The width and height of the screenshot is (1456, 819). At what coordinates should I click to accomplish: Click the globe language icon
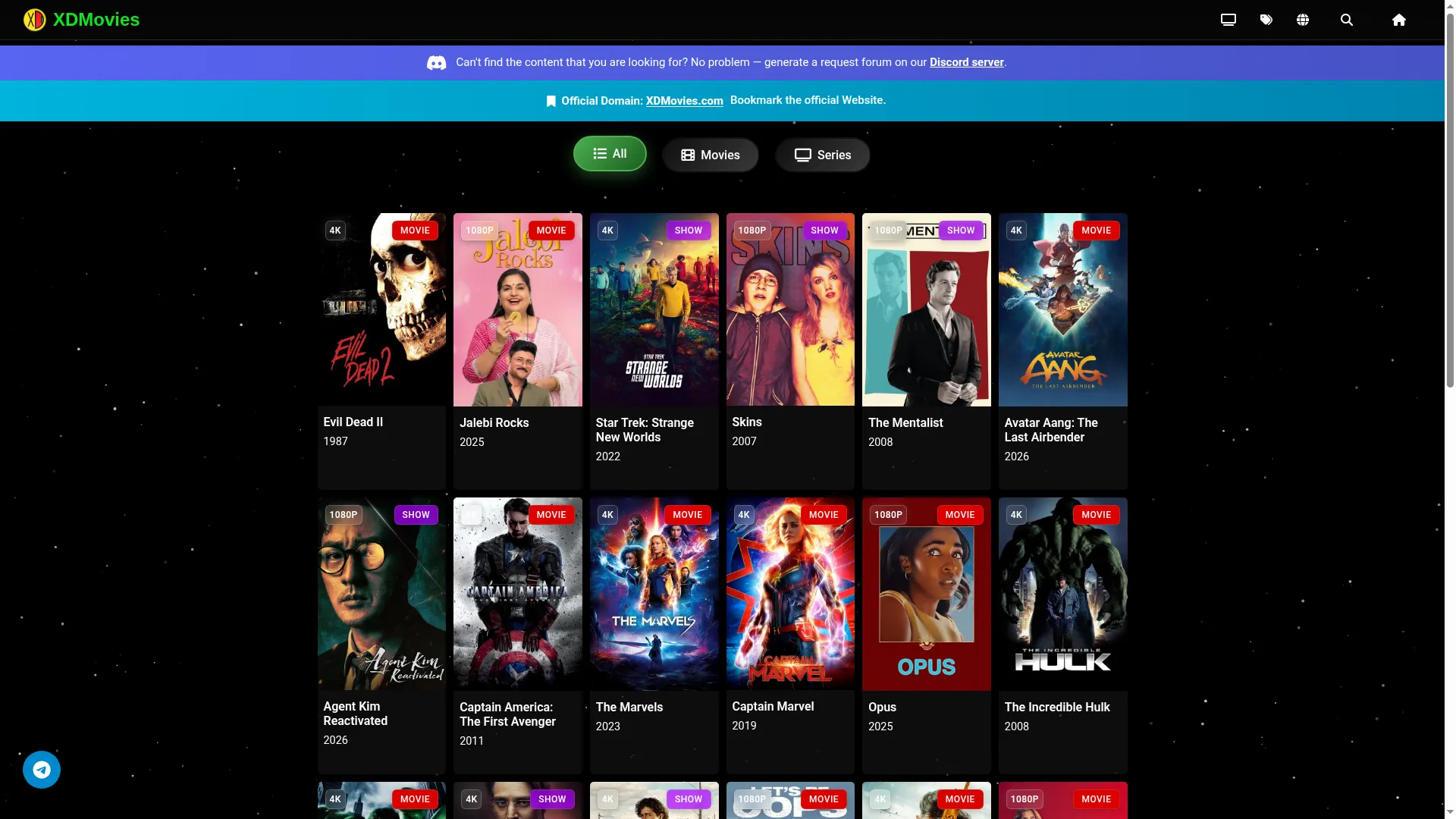[x=1303, y=20]
